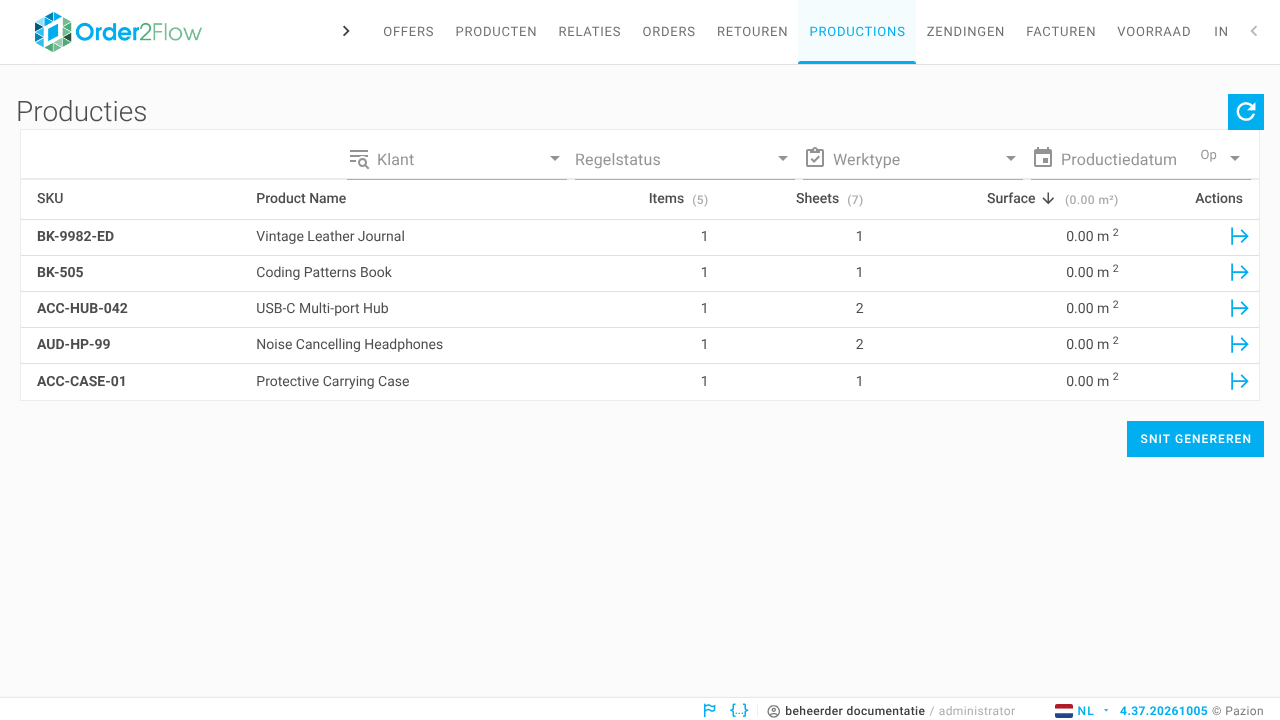Switch to the Orders tab
The image size is (1280, 720).
click(x=669, y=32)
